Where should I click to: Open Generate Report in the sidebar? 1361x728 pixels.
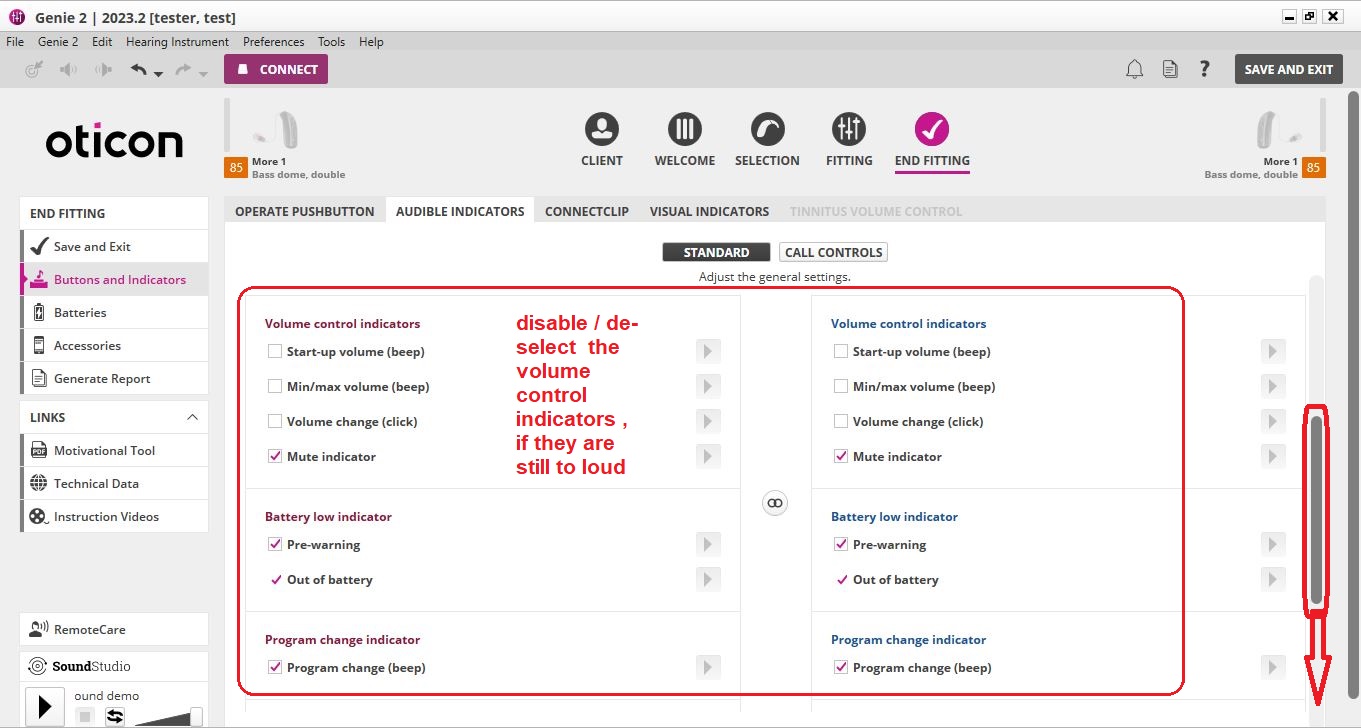coord(114,378)
